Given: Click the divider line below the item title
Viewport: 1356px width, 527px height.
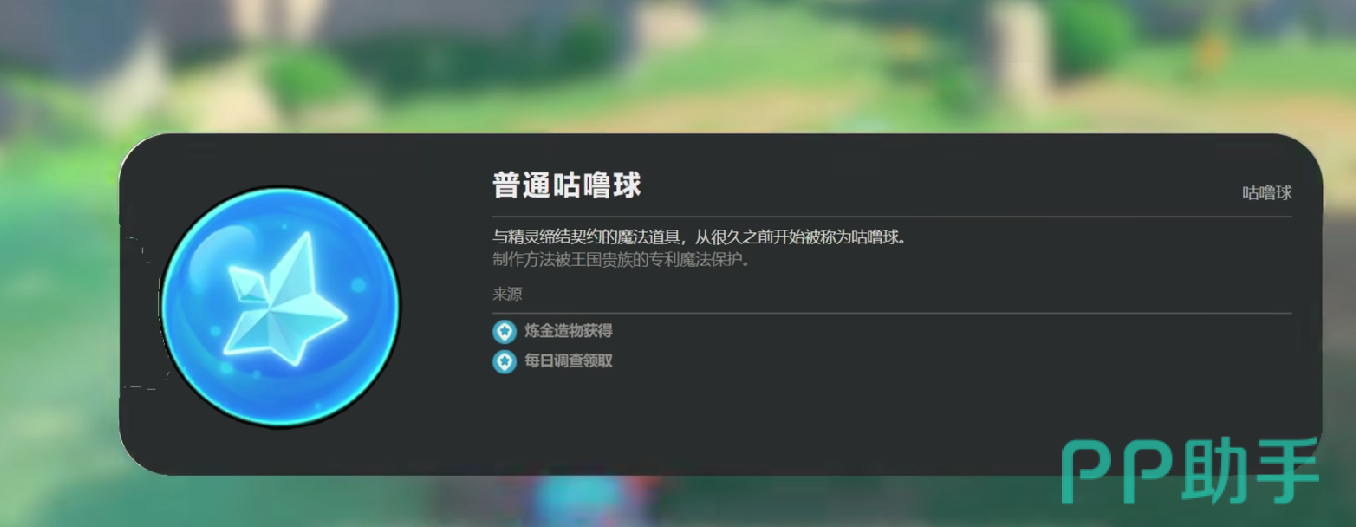Looking at the screenshot, I should click(x=892, y=216).
